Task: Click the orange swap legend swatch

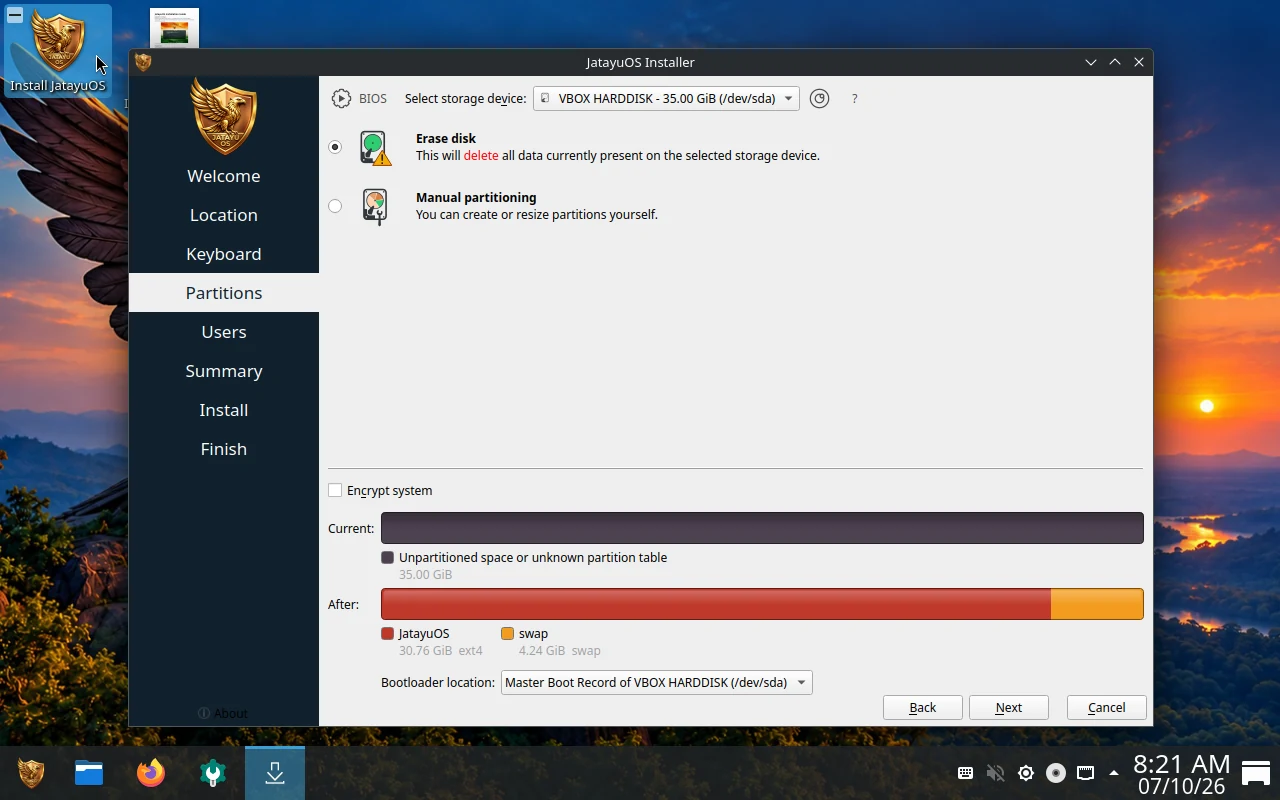Action: click(507, 633)
